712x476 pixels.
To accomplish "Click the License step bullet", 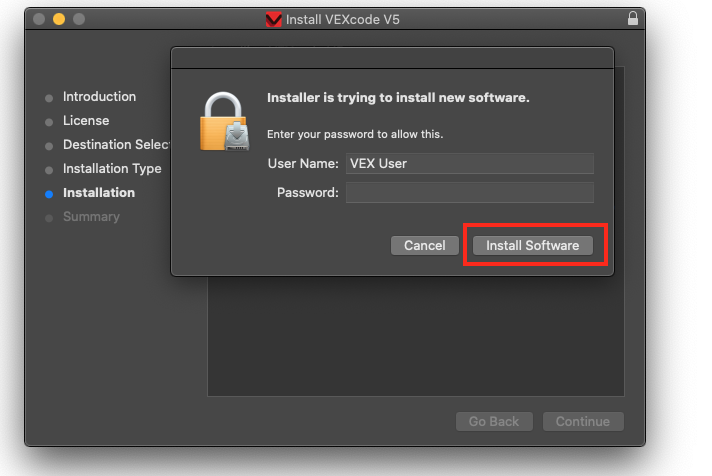I will [x=49, y=122].
